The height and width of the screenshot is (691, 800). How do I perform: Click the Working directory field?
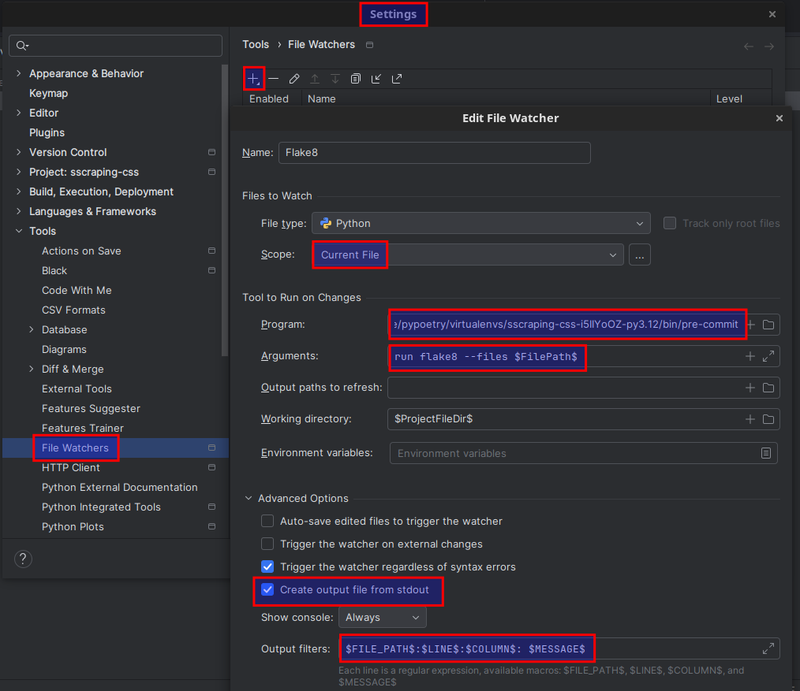(584, 419)
